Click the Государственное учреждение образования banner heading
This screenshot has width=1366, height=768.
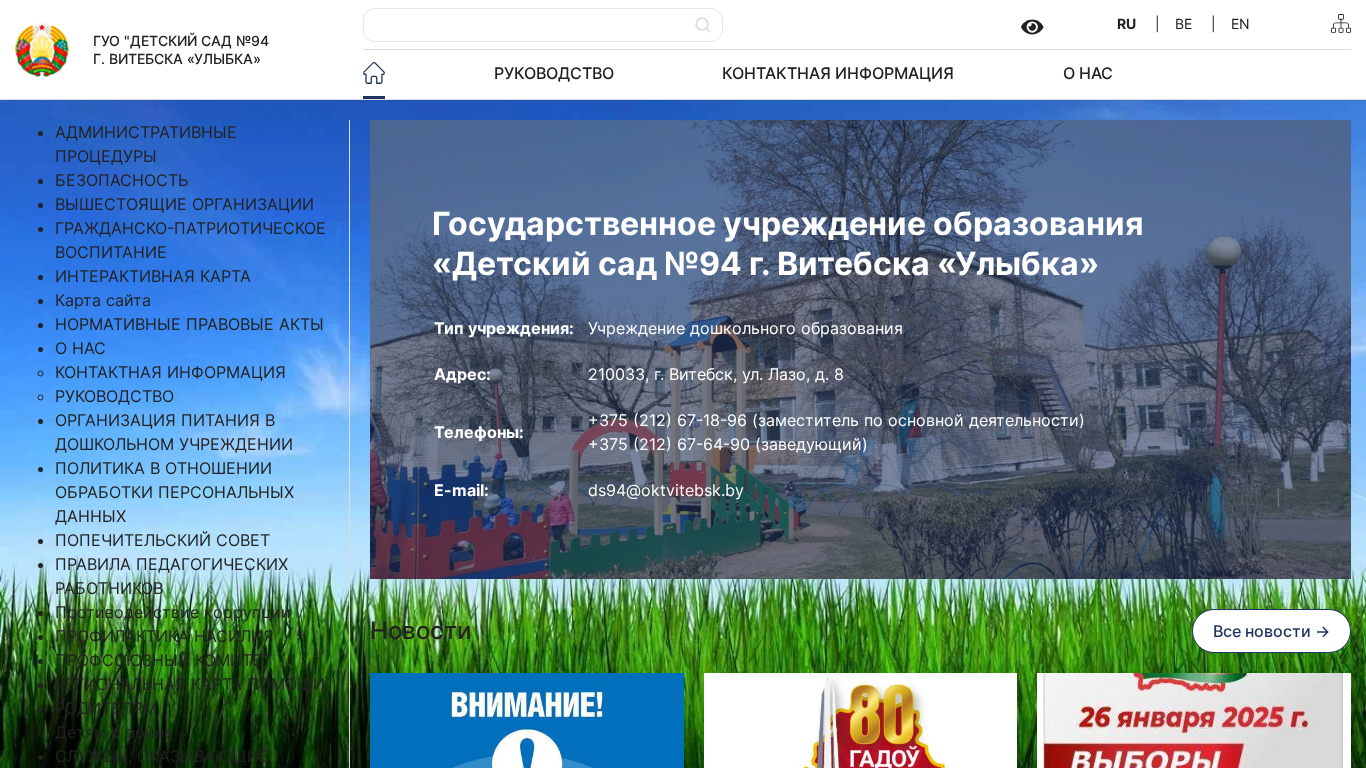pyautogui.click(x=788, y=244)
